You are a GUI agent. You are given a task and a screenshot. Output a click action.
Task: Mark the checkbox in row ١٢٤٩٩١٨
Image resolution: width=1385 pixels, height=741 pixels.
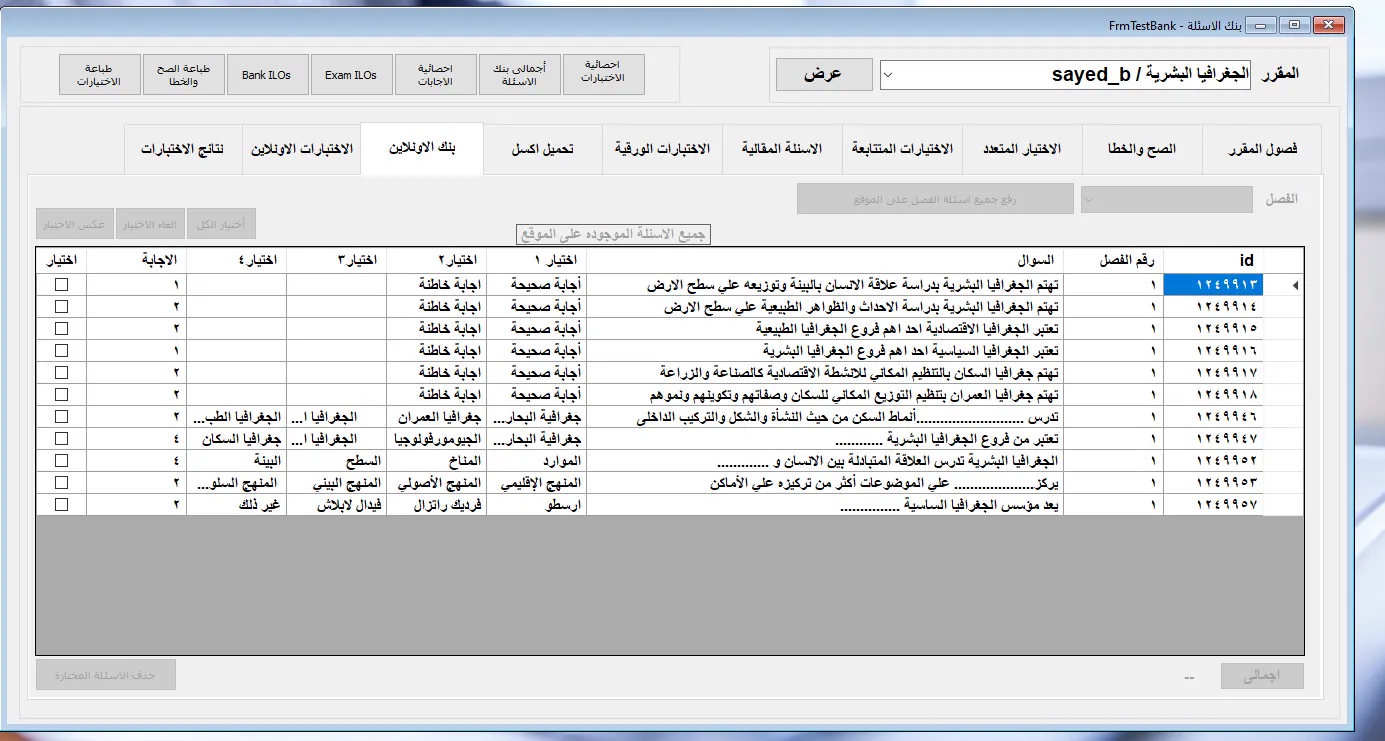(x=62, y=395)
